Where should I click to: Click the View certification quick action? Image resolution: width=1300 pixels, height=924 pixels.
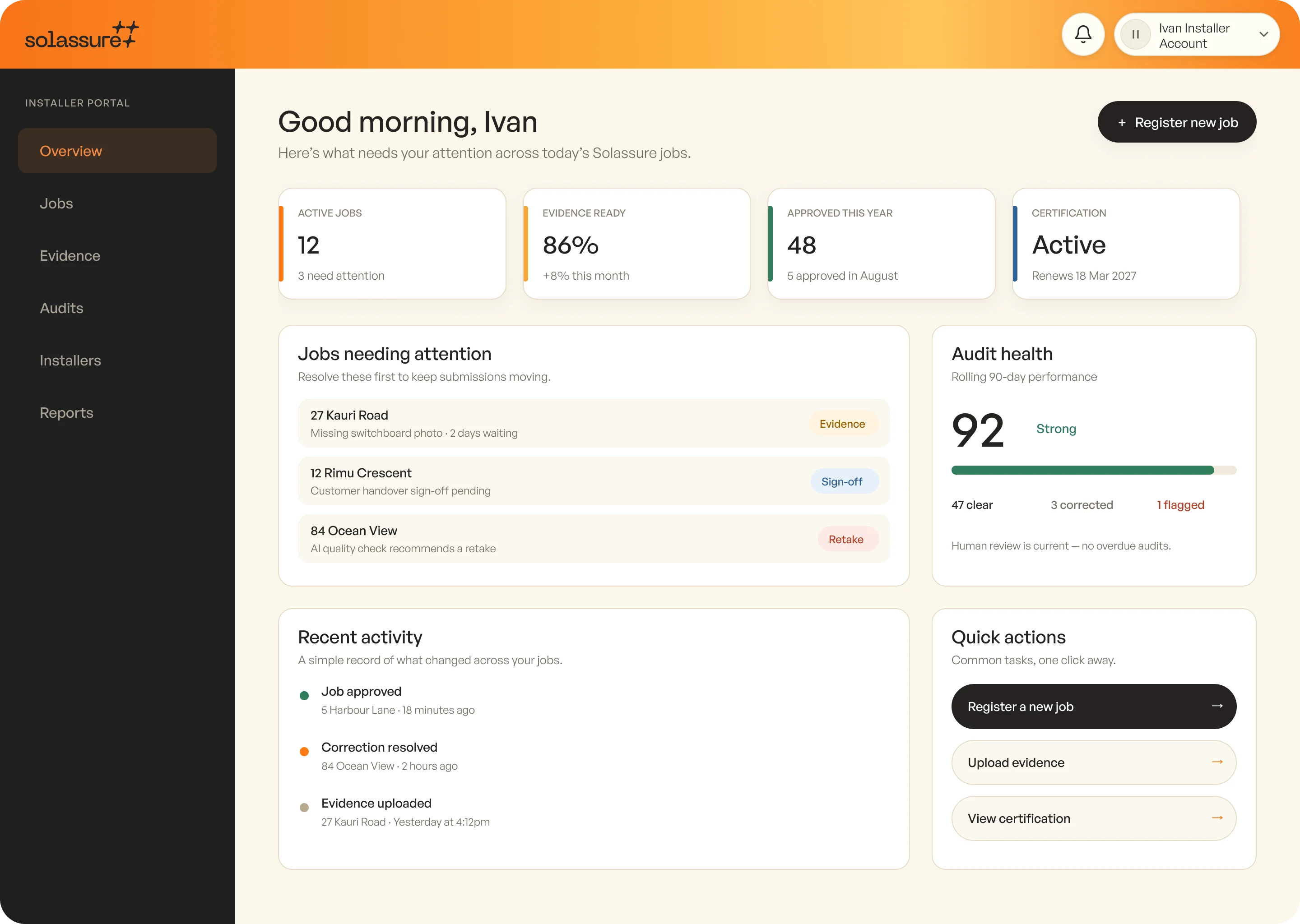tap(1093, 818)
